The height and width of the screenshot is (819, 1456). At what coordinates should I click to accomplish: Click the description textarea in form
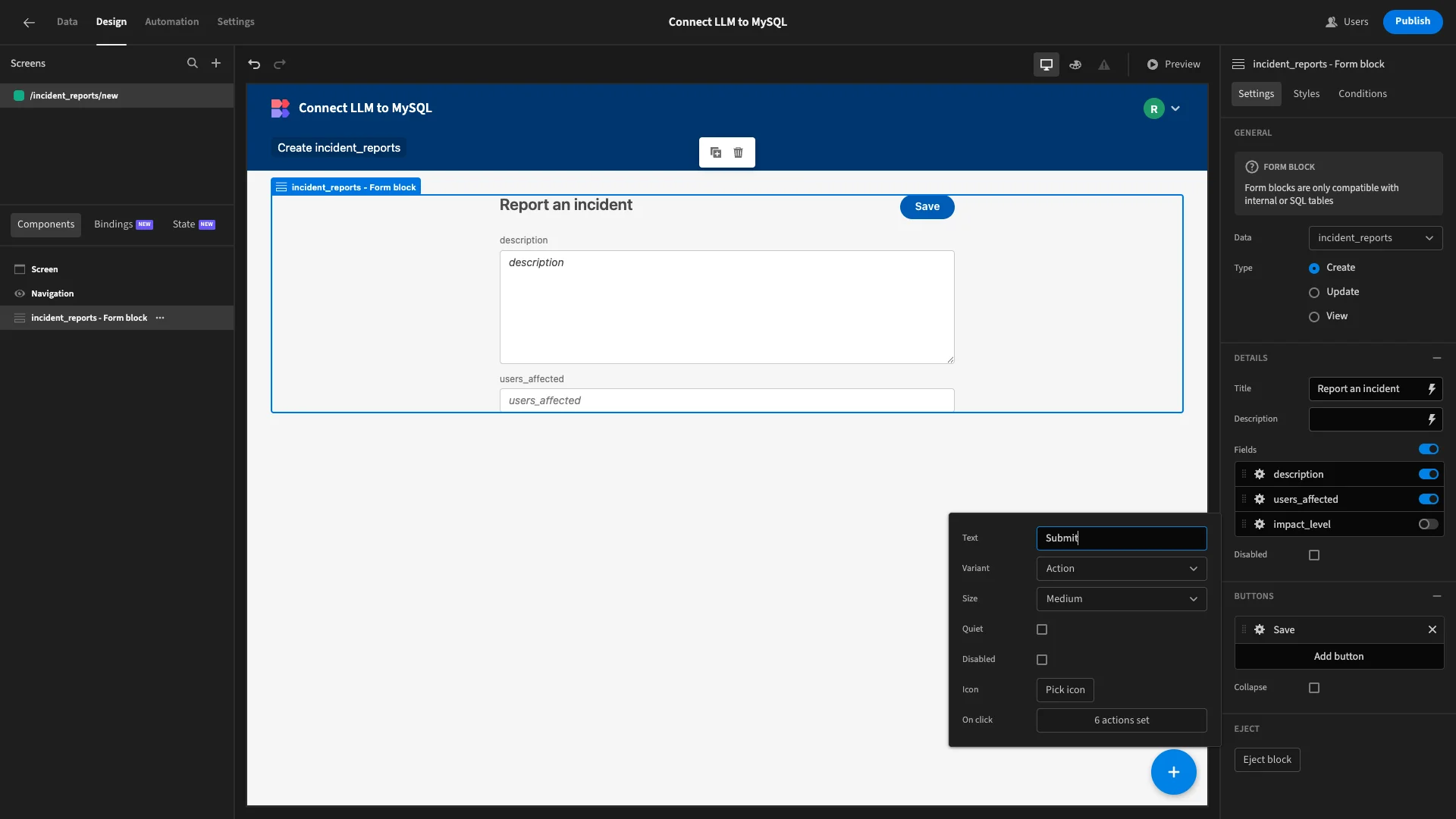[x=726, y=307]
